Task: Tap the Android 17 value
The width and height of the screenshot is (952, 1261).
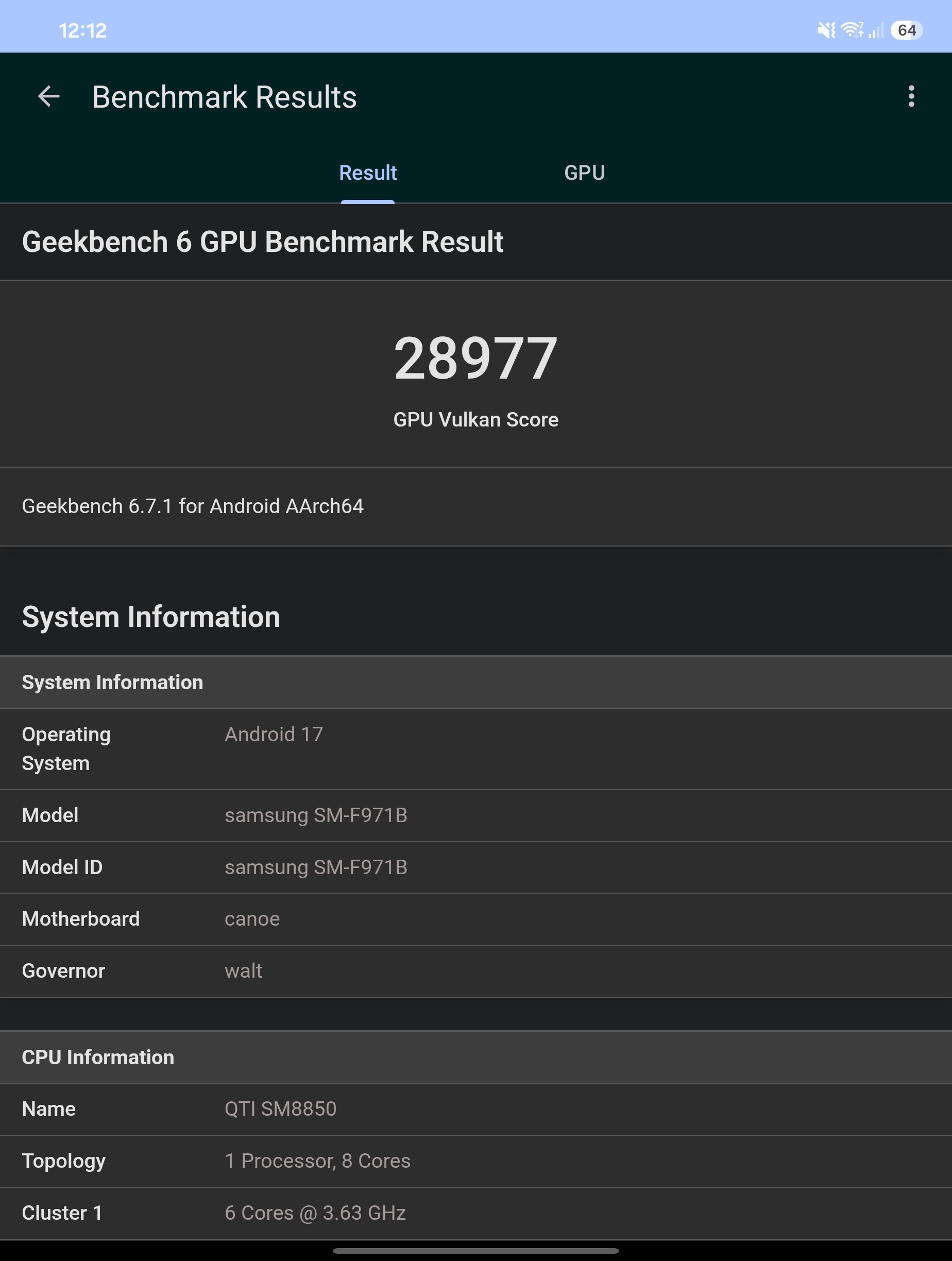Action: tap(274, 734)
